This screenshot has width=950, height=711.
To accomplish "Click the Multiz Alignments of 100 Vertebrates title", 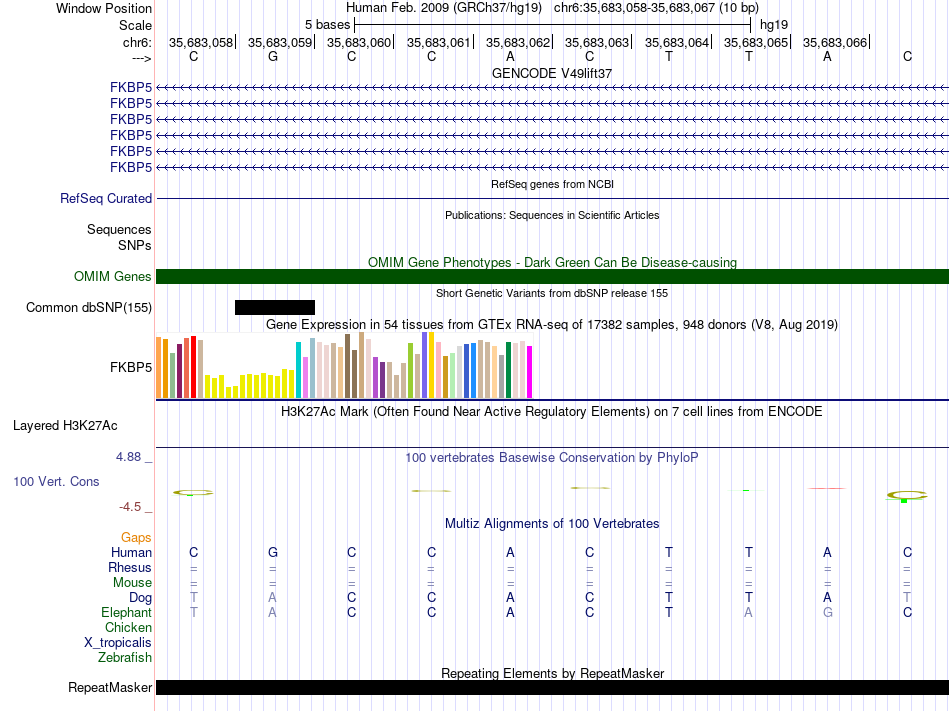I will (x=552, y=523).
